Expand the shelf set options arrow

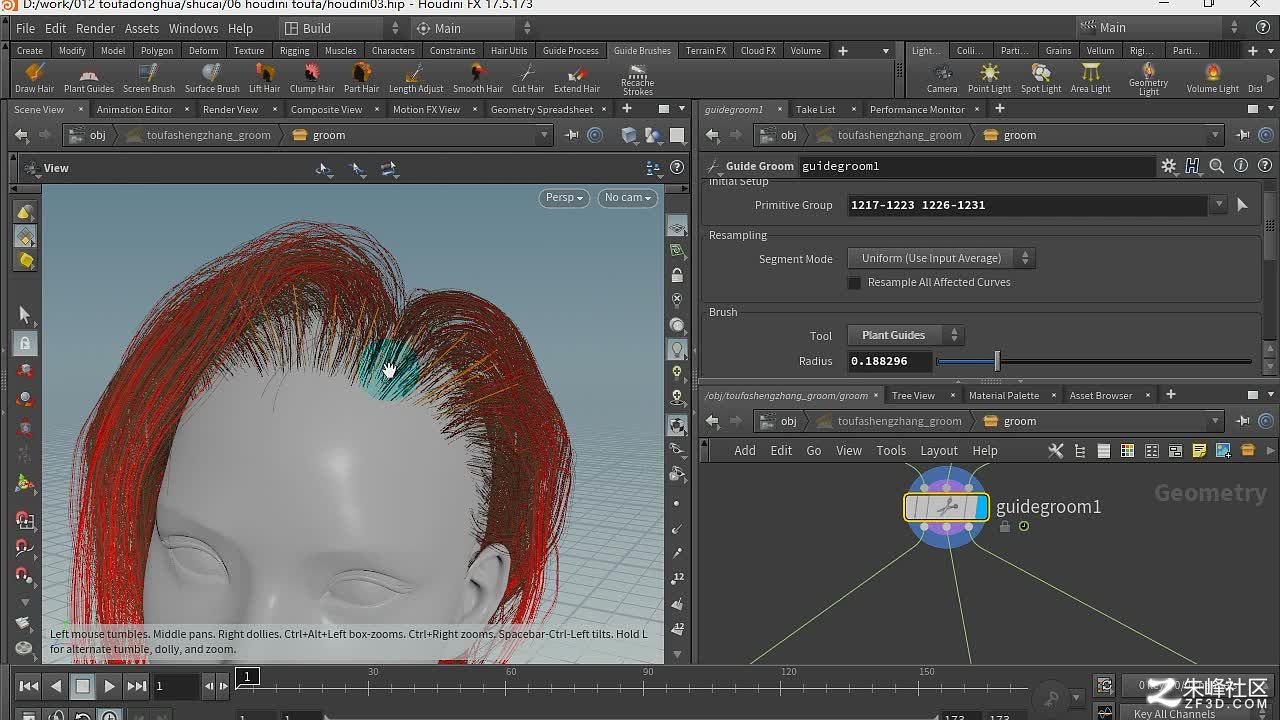pyautogui.click(x=886, y=51)
